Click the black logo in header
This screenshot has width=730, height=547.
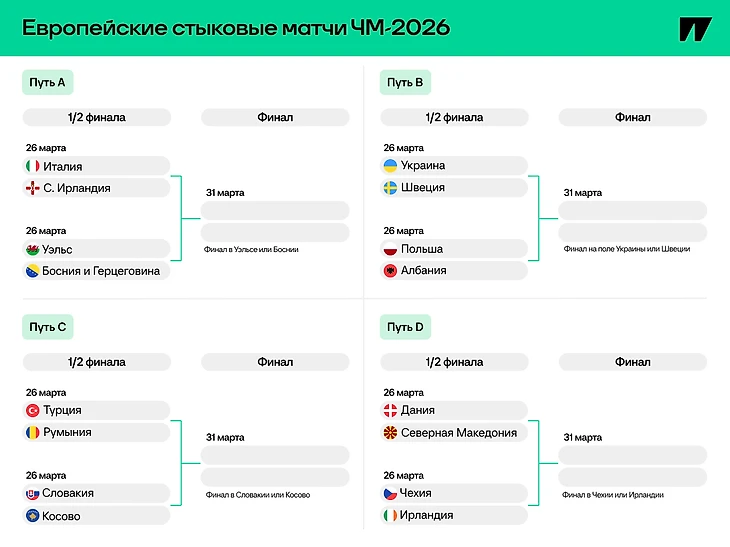point(695,29)
